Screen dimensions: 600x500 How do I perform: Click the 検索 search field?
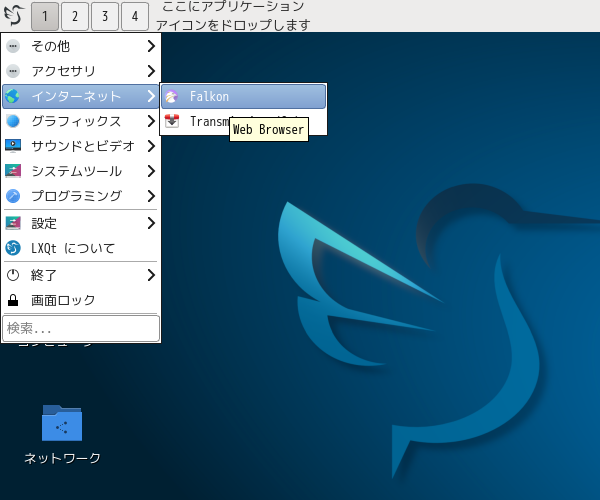coord(81,328)
